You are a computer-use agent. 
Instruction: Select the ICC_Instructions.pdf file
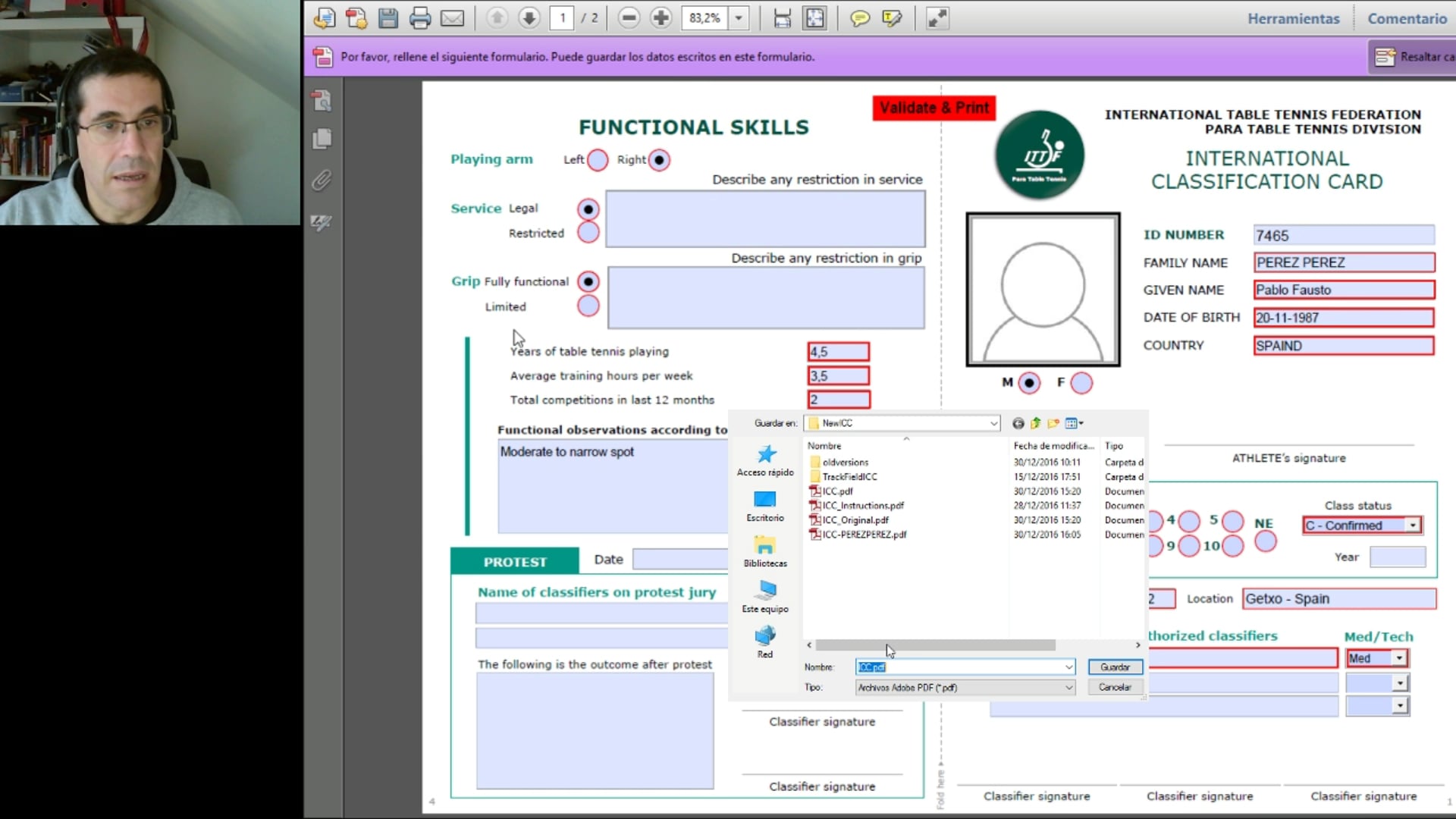[863, 505]
